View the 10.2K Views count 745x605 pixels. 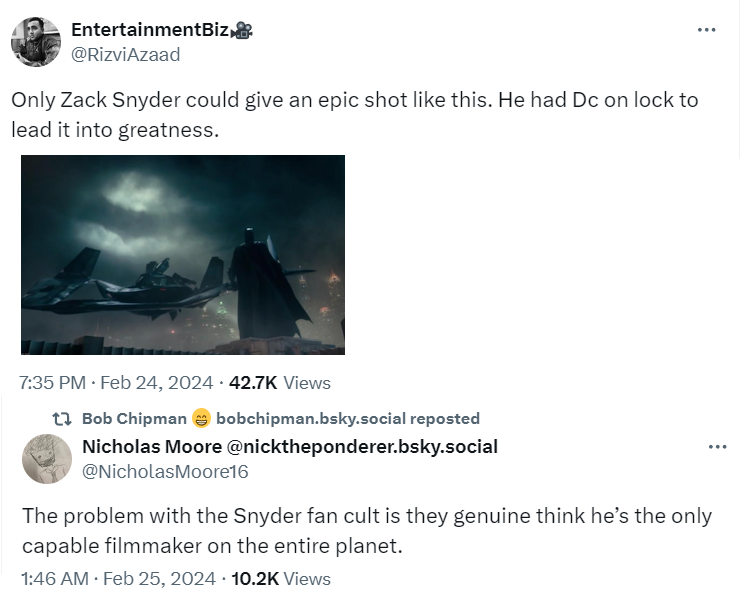[280, 578]
